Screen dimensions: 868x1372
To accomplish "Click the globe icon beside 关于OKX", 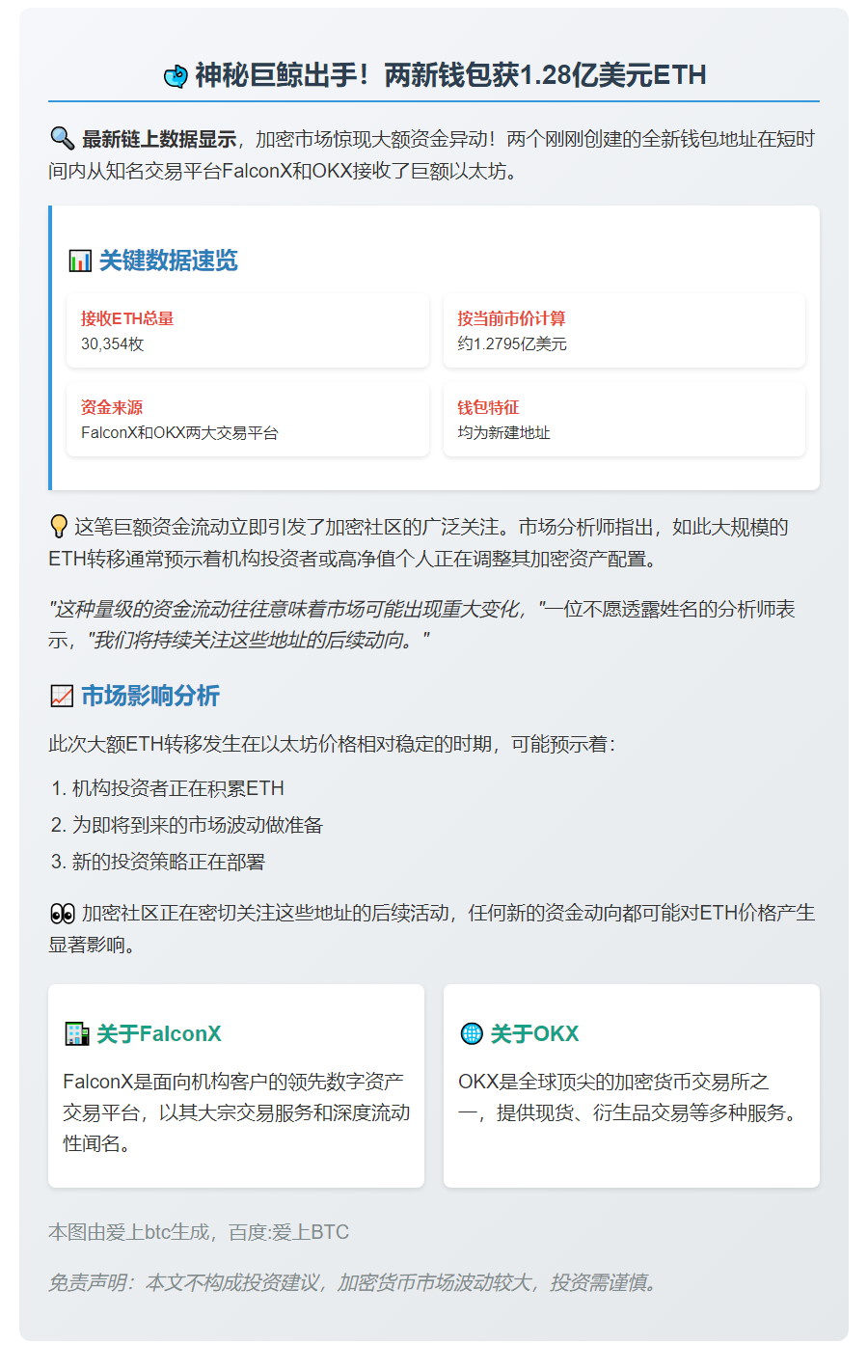I will (472, 1034).
